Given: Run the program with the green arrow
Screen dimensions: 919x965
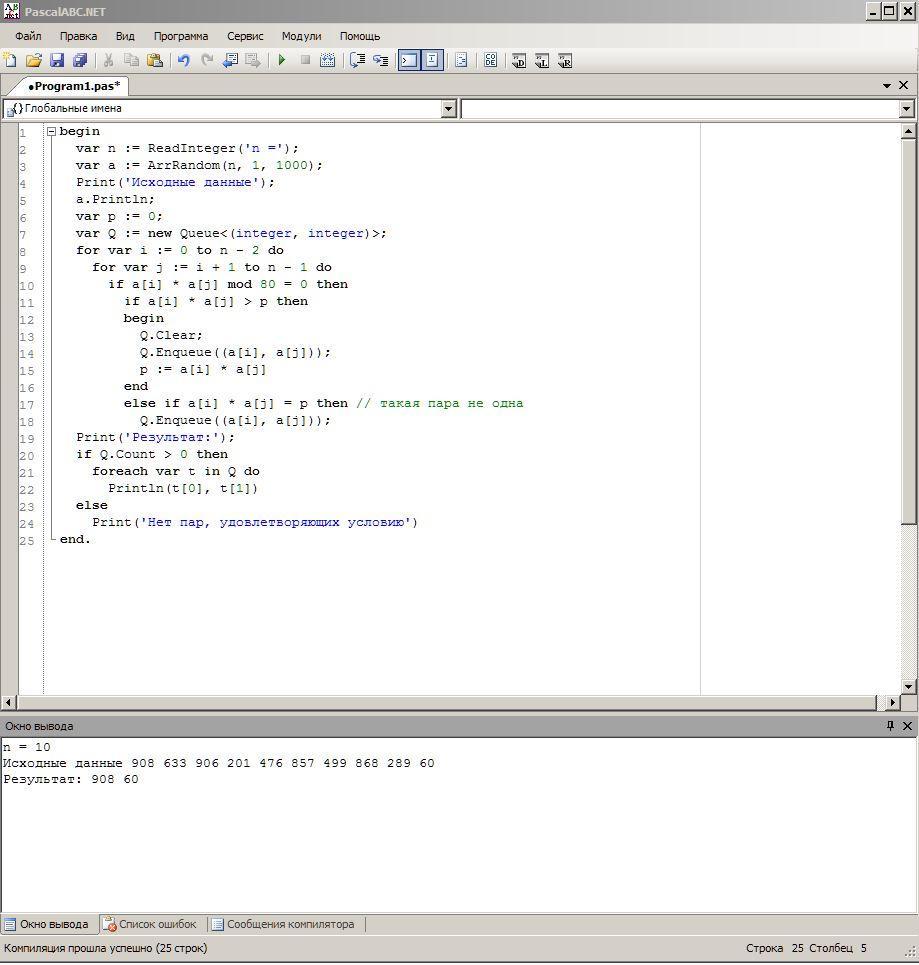Looking at the screenshot, I should pos(282,61).
